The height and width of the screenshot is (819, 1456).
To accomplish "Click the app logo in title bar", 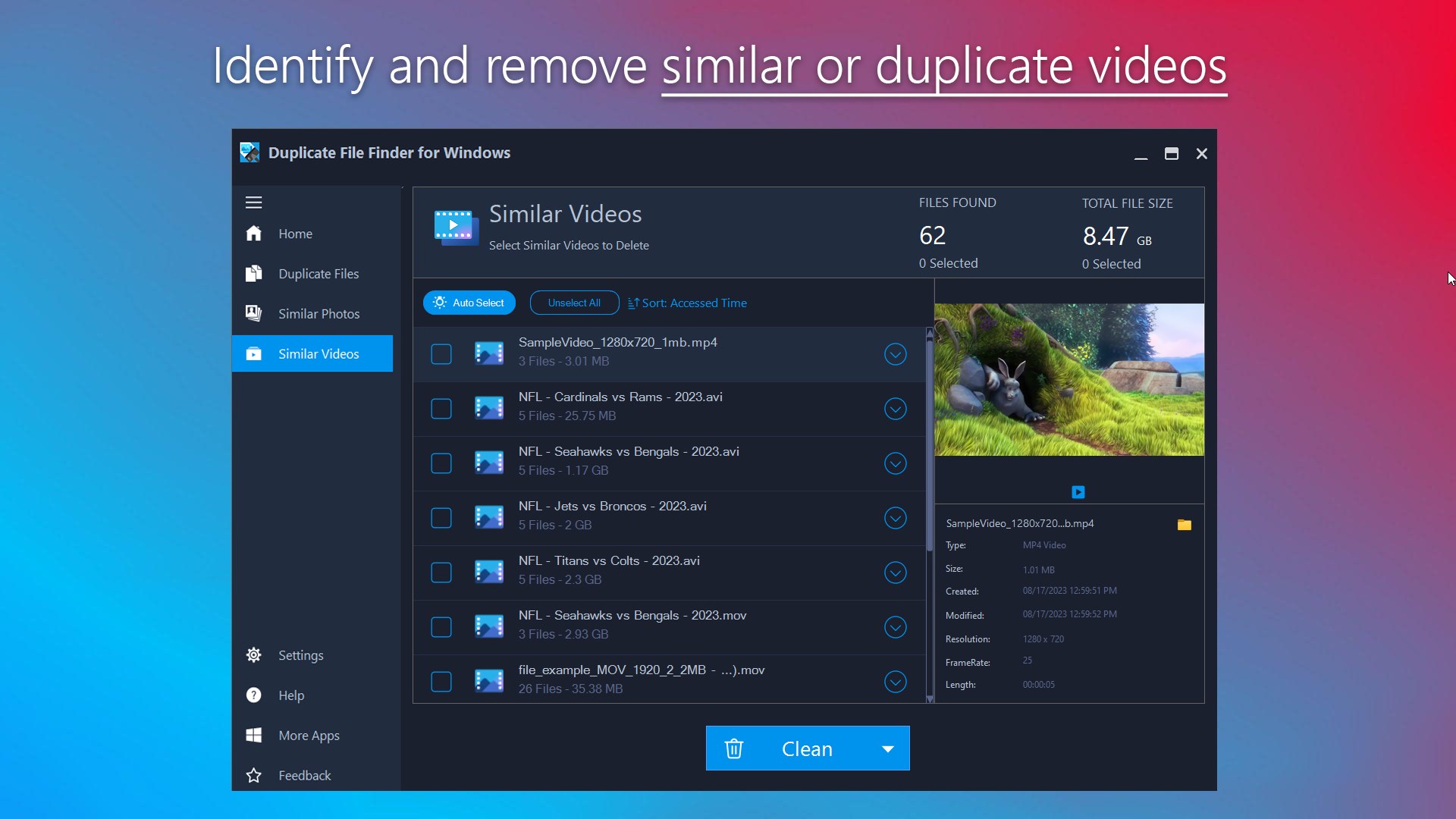I will (249, 152).
